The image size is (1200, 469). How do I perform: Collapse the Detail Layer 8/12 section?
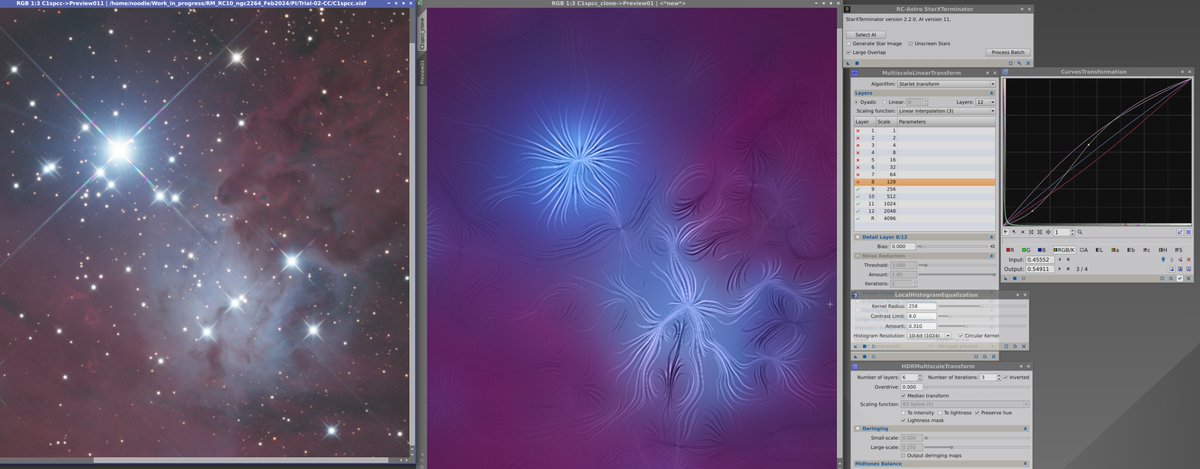tap(992, 237)
